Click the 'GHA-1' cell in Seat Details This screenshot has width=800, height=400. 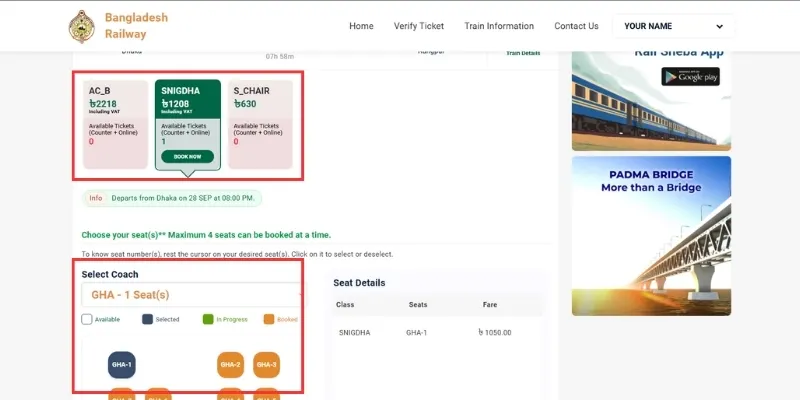coord(416,333)
